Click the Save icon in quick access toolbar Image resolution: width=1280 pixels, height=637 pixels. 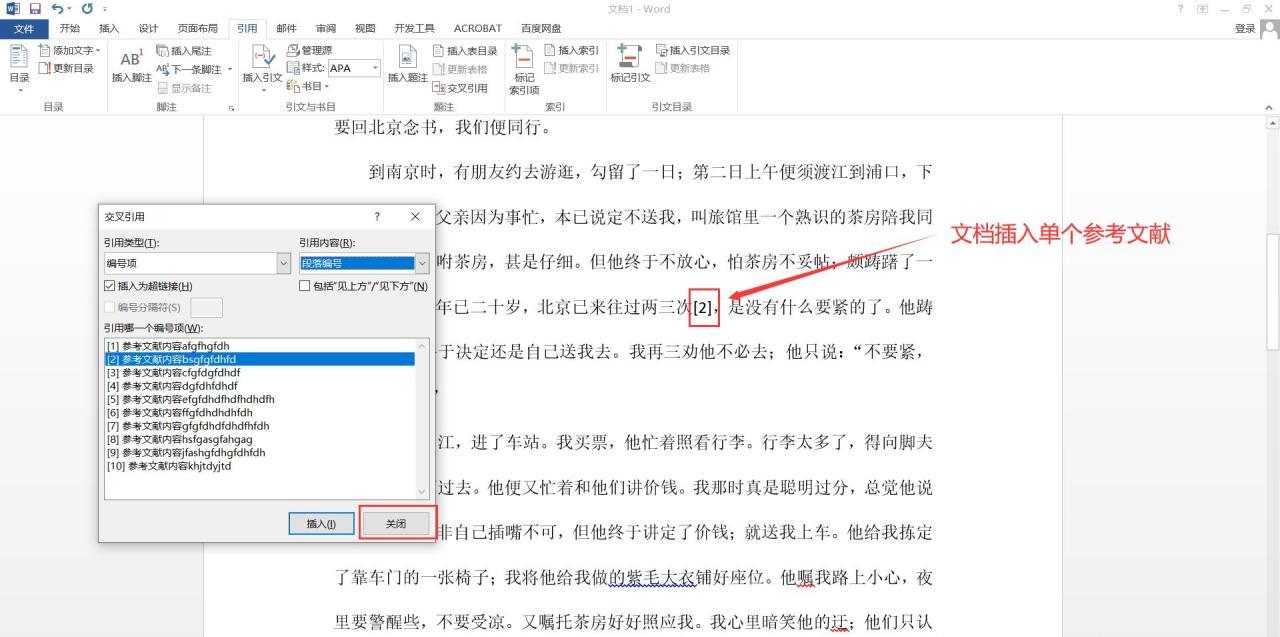(x=35, y=9)
